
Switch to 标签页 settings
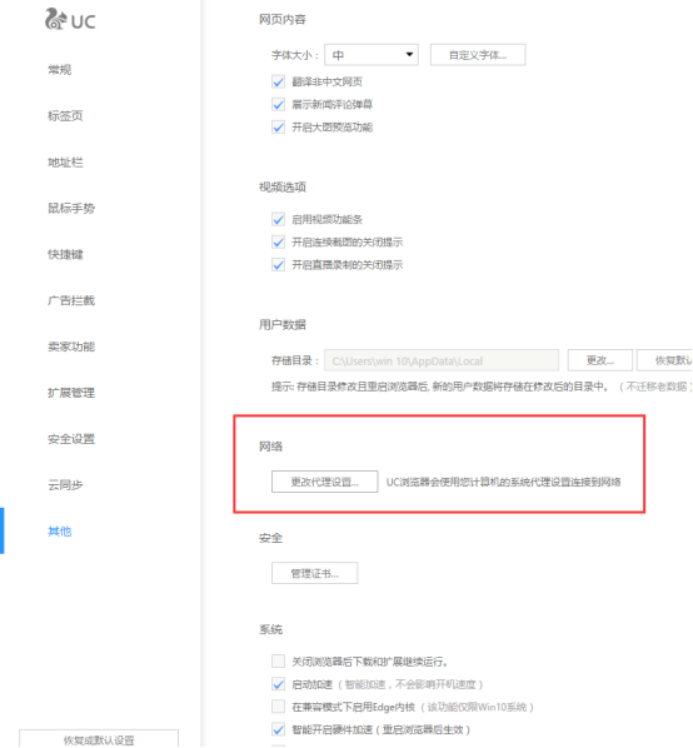65,116
